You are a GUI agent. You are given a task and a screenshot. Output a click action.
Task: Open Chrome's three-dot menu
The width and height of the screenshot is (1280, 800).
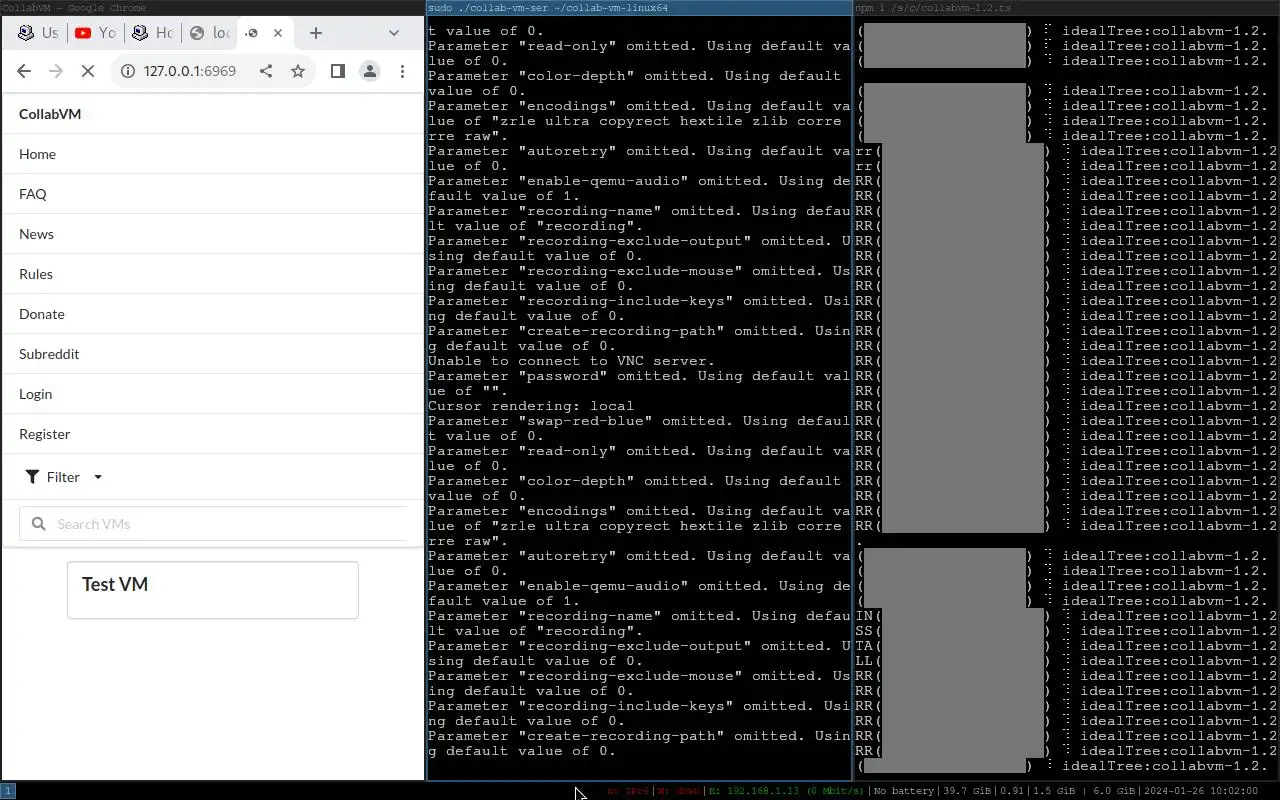[x=402, y=71]
